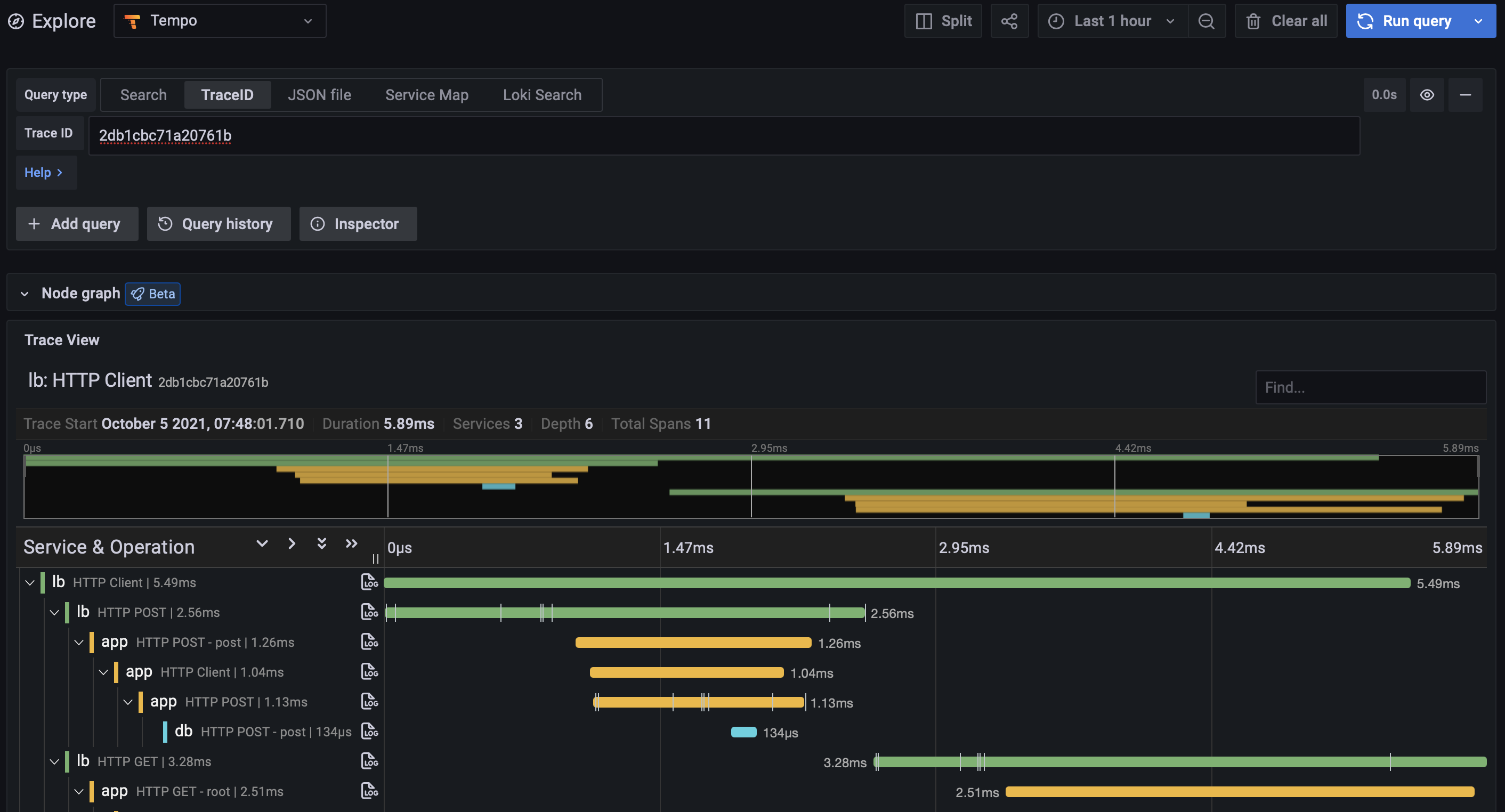Click the Help link below Trace ID field

[x=44, y=172]
